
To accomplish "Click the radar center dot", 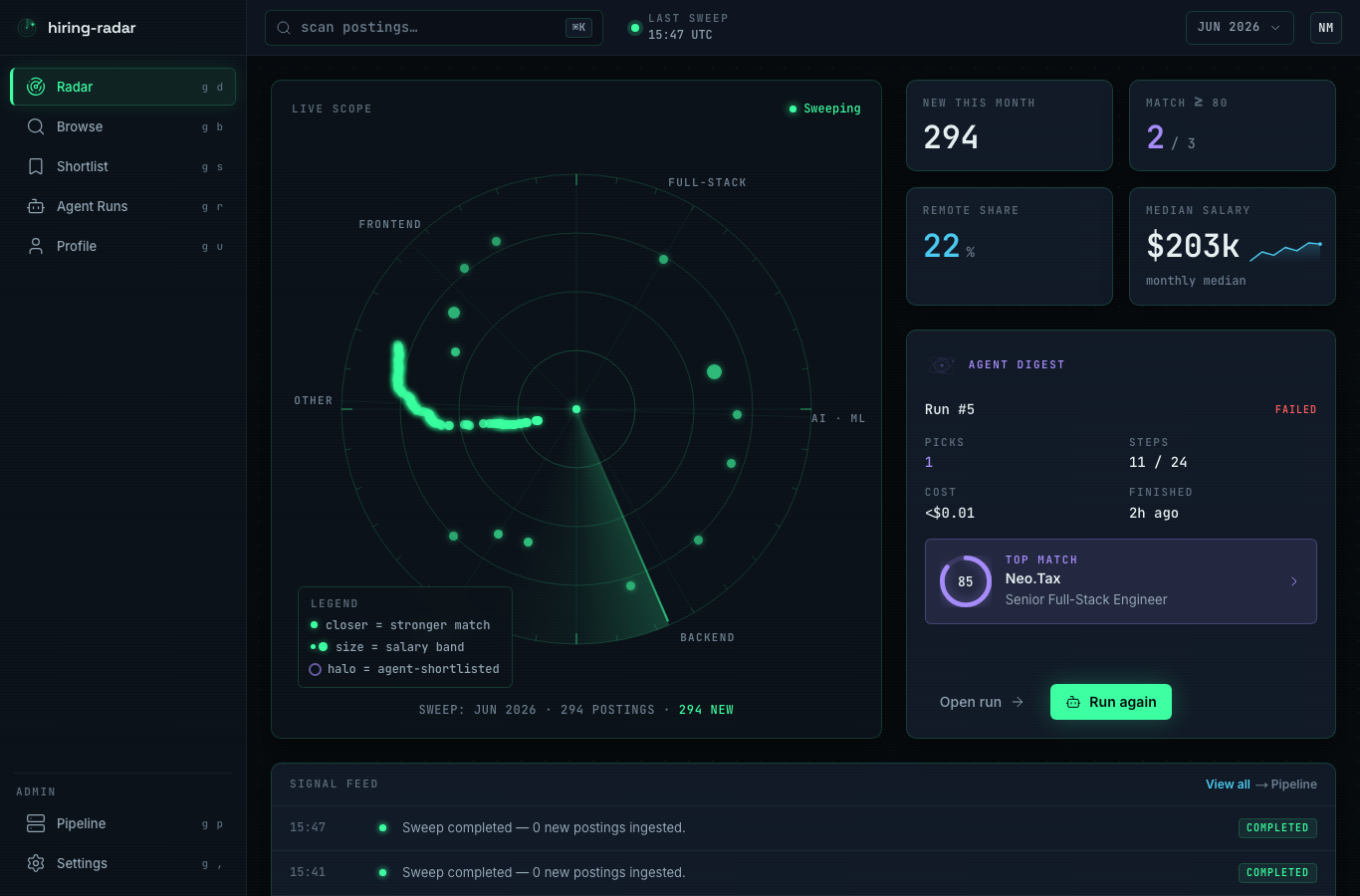I will pos(576,409).
